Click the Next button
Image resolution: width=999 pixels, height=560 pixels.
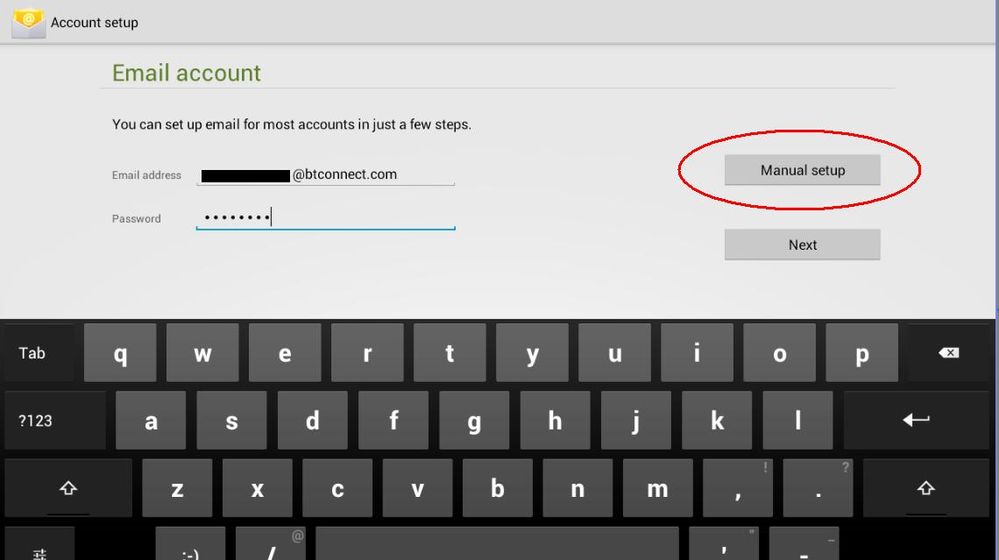802,245
